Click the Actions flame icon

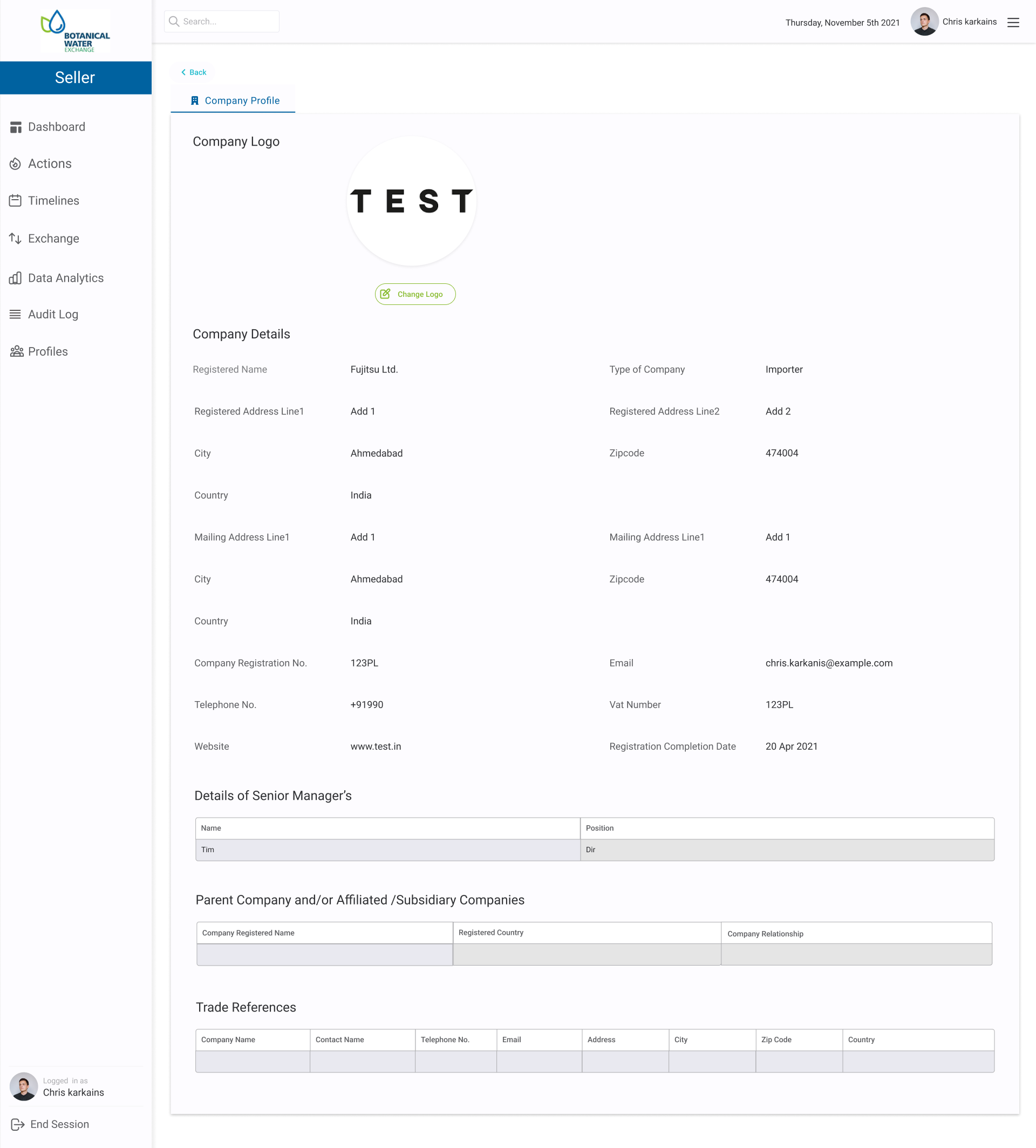tap(15, 164)
